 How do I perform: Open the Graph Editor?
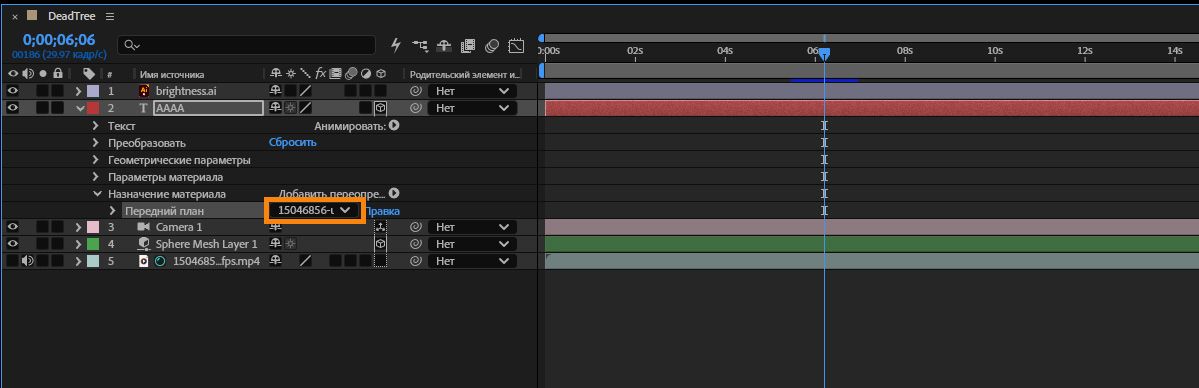pyautogui.click(x=516, y=45)
